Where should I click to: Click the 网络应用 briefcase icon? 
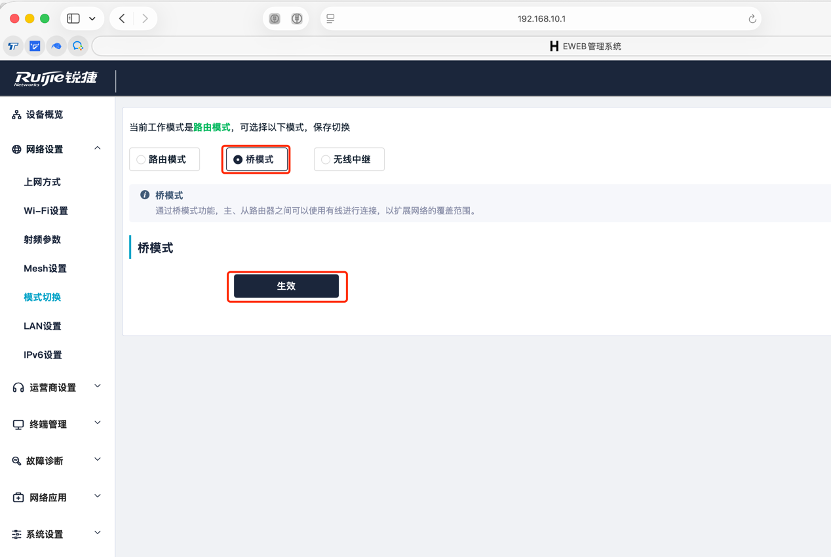[18, 498]
